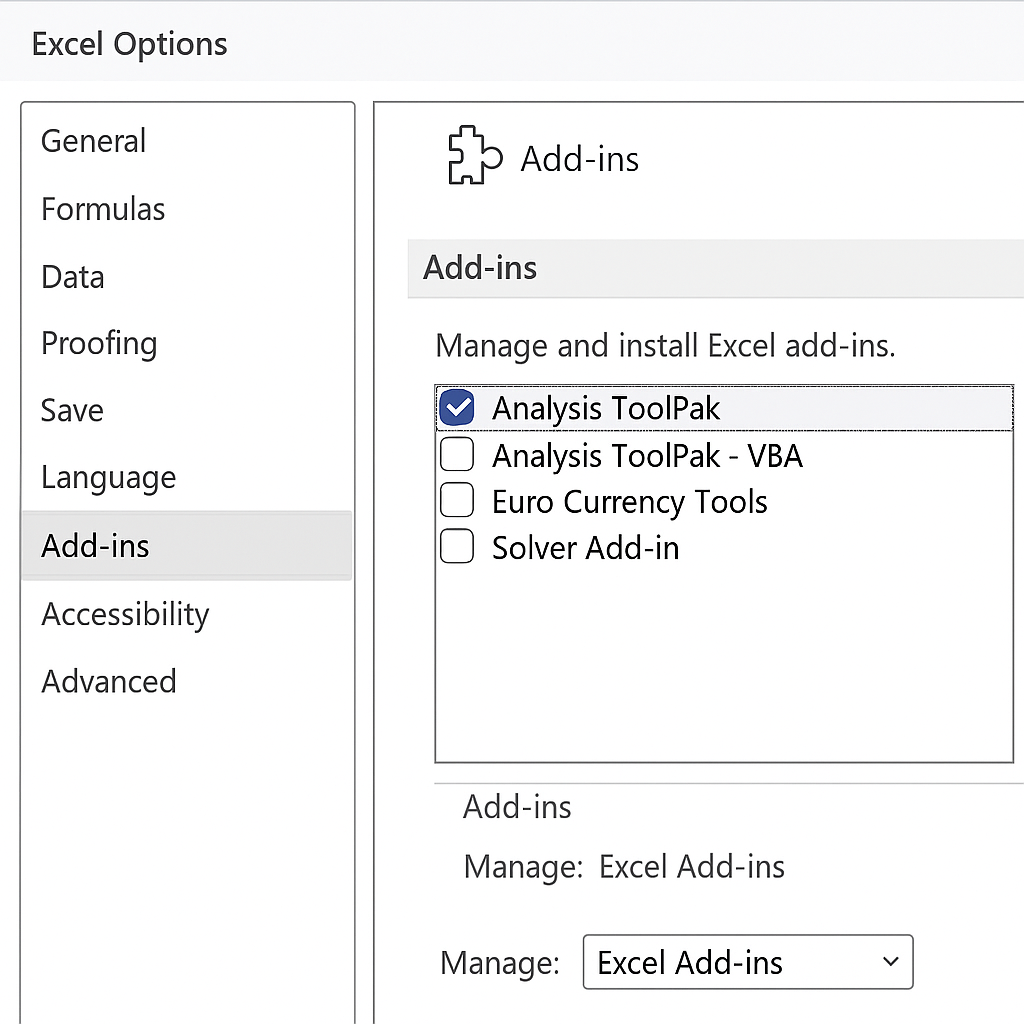Viewport: 1024px width, 1024px height.
Task: Click the bold Add-ins section header
Action: coord(480,268)
